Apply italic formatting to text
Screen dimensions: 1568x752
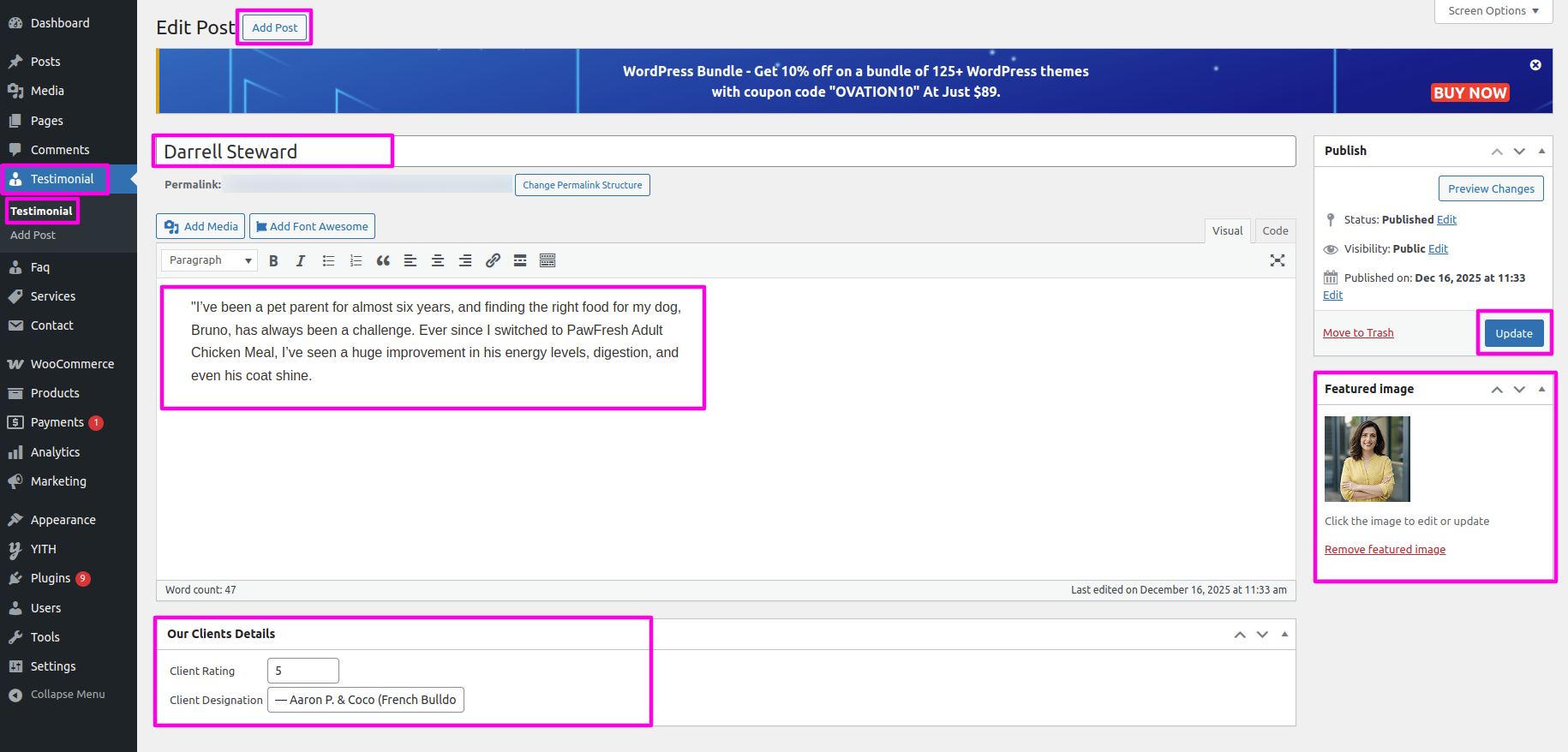pos(301,261)
